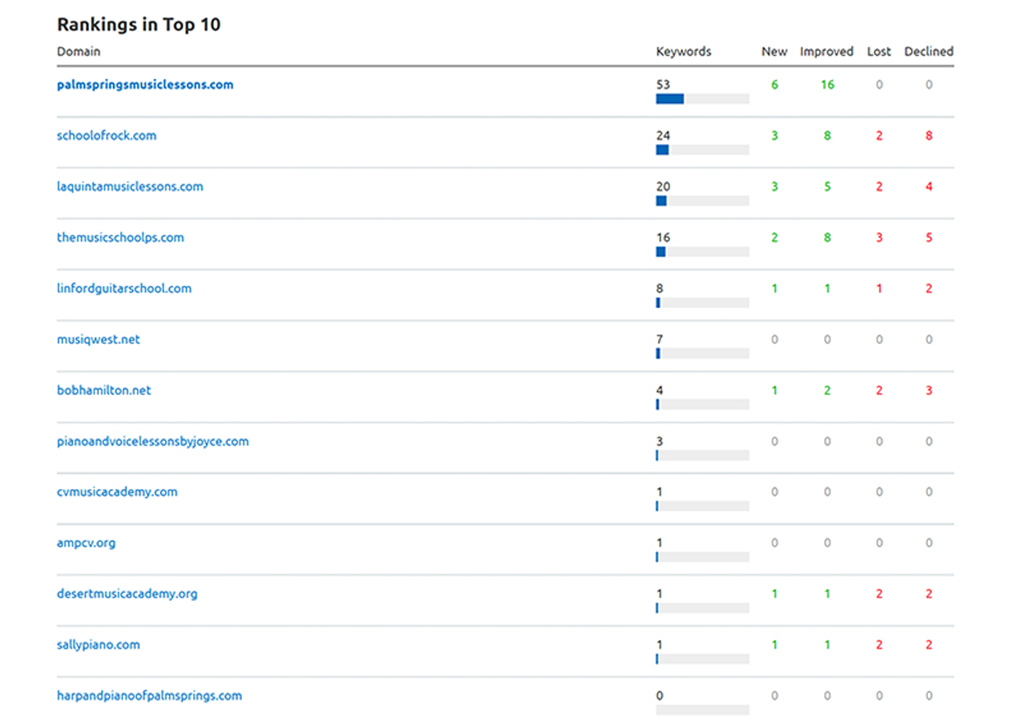Click the keywords bar for musiqwest.net

pyautogui.click(x=703, y=354)
